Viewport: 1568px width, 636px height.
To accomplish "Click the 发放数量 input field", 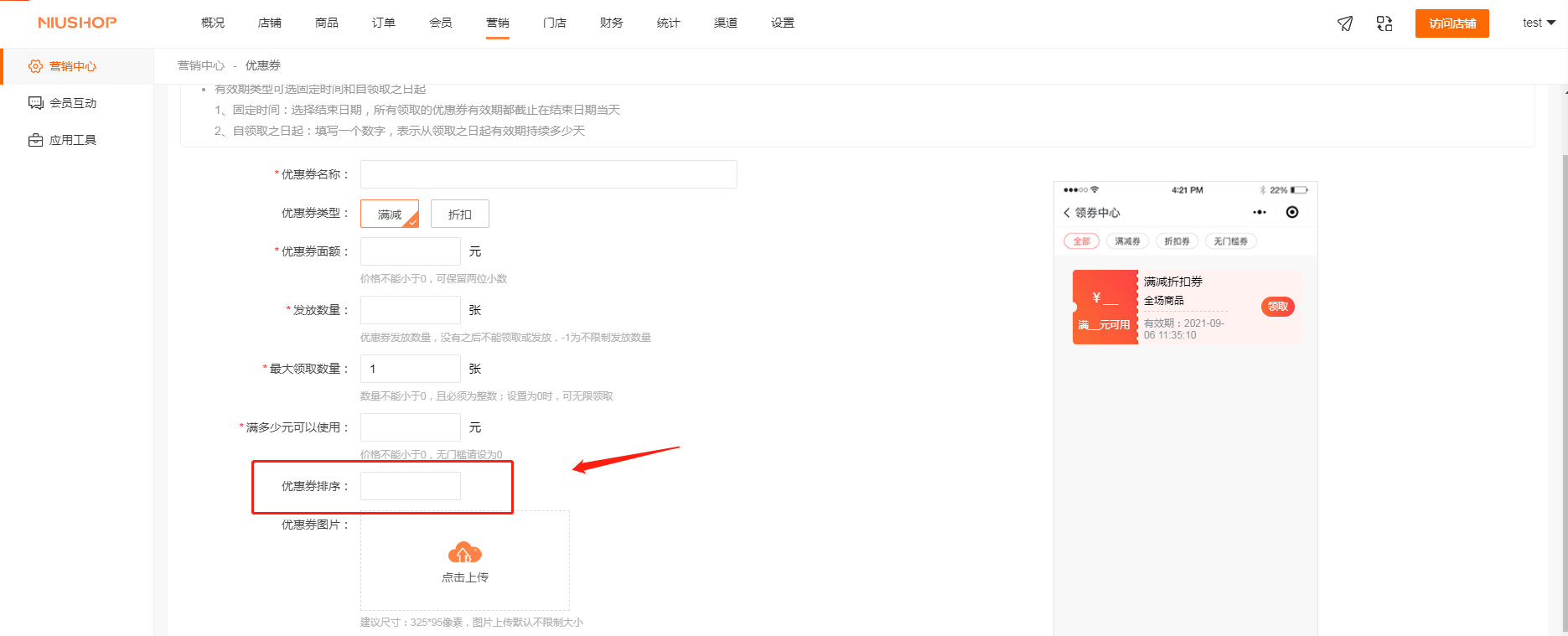I will pyautogui.click(x=411, y=310).
